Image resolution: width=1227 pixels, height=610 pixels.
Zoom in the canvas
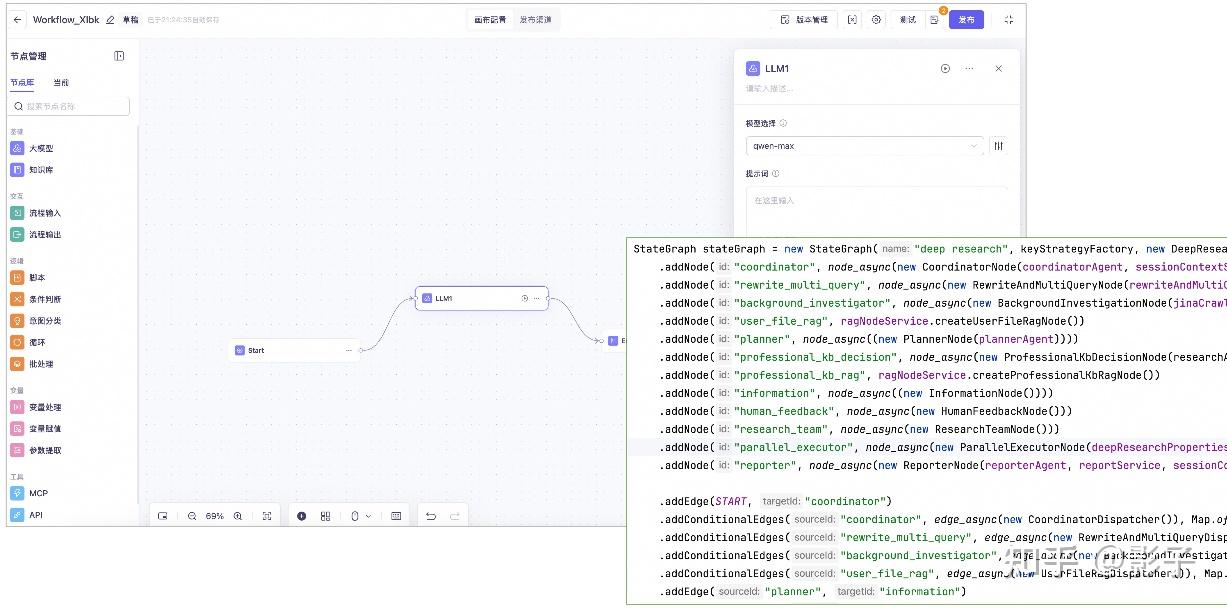coord(238,516)
